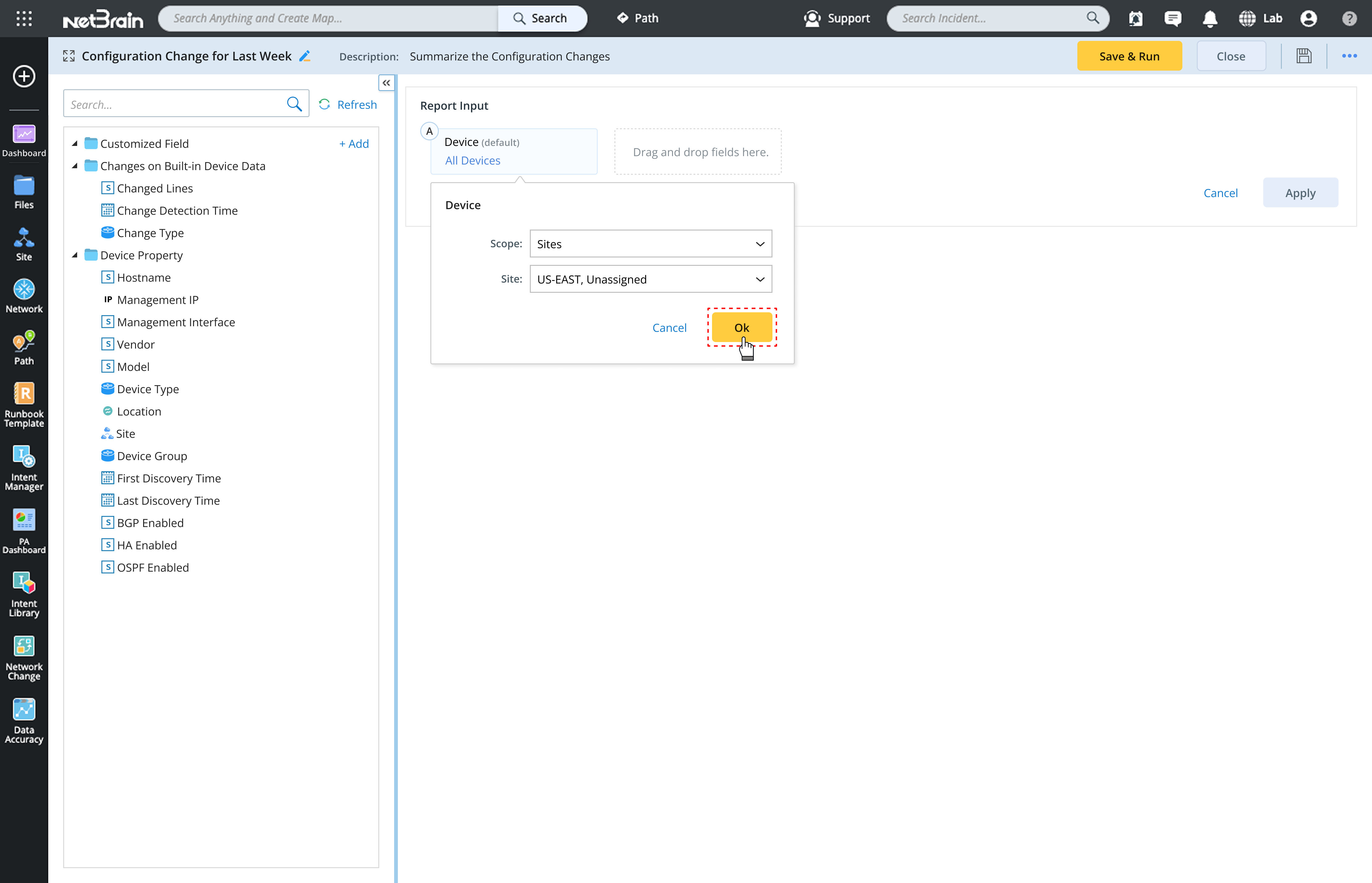Open the Site dropdown showing US-EAST, Unassigned
The image size is (1372, 883).
point(650,279)
